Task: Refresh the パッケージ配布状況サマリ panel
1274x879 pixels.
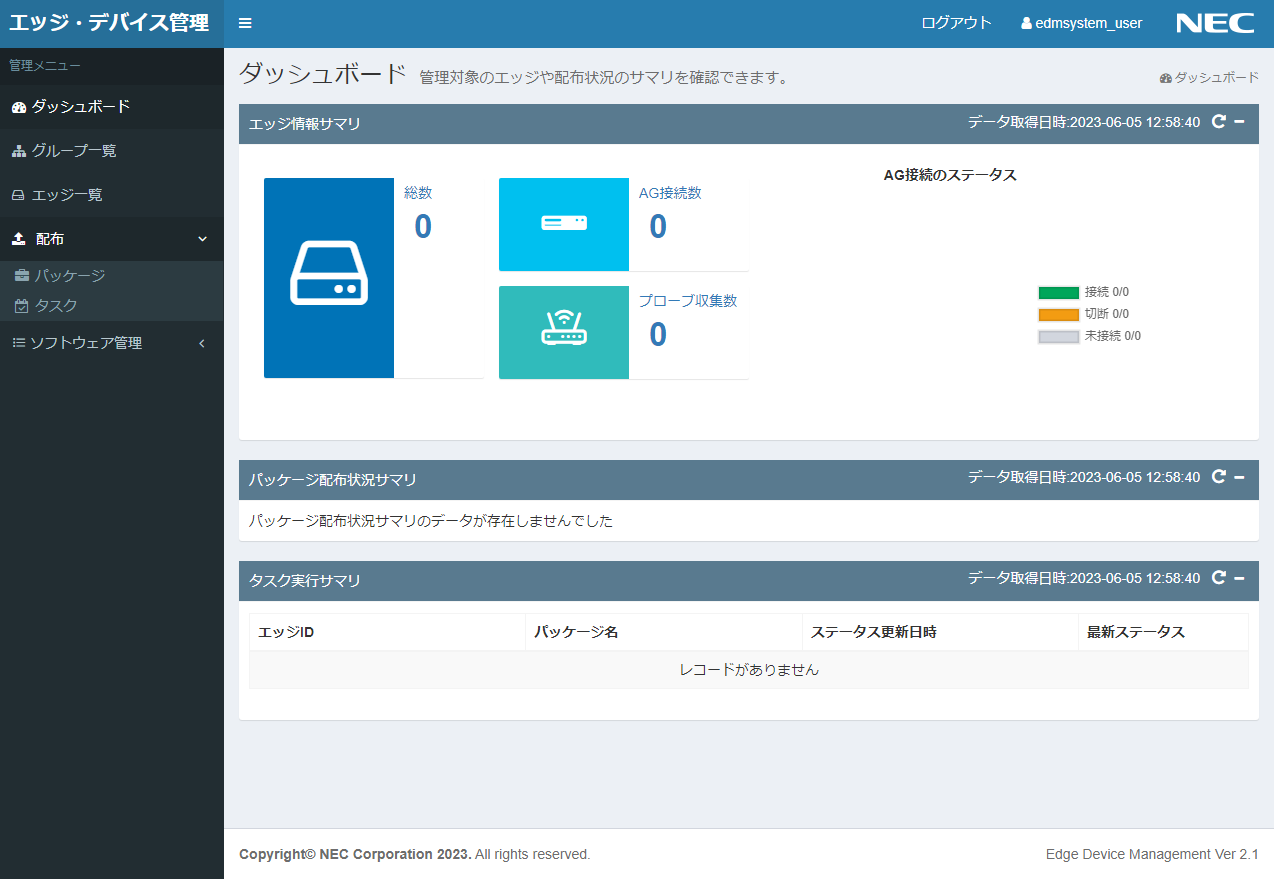Action: (x=1218, y=477)
